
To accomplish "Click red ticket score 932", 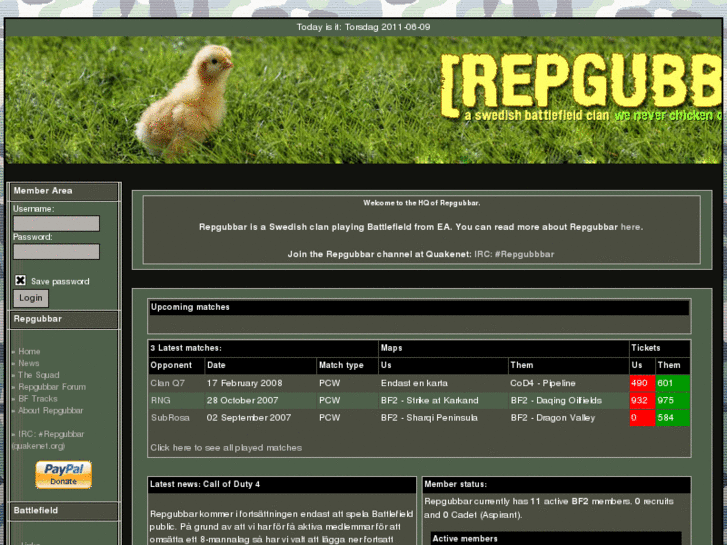I will [x=642, y=400].
